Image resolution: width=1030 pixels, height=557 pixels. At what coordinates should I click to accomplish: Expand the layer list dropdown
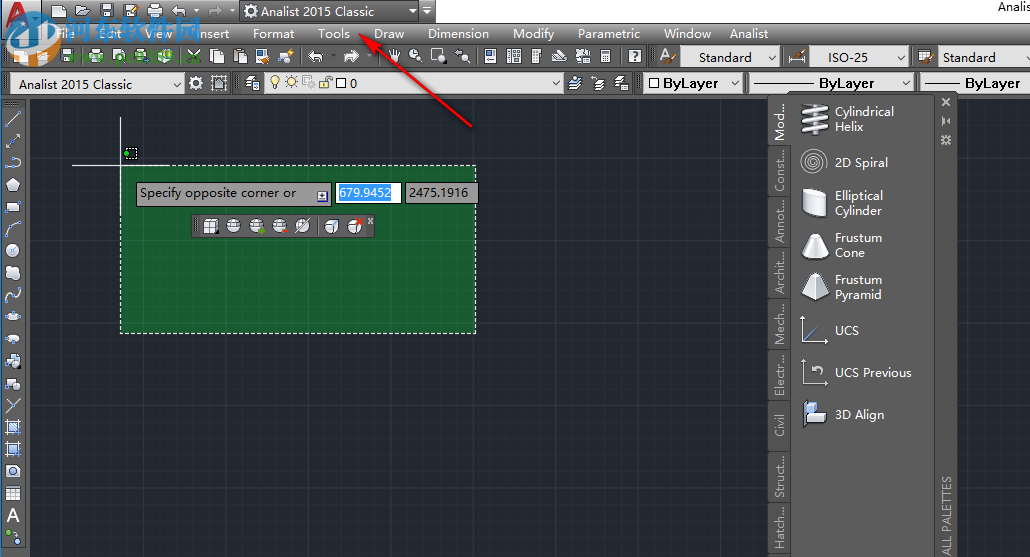point(556,83)
